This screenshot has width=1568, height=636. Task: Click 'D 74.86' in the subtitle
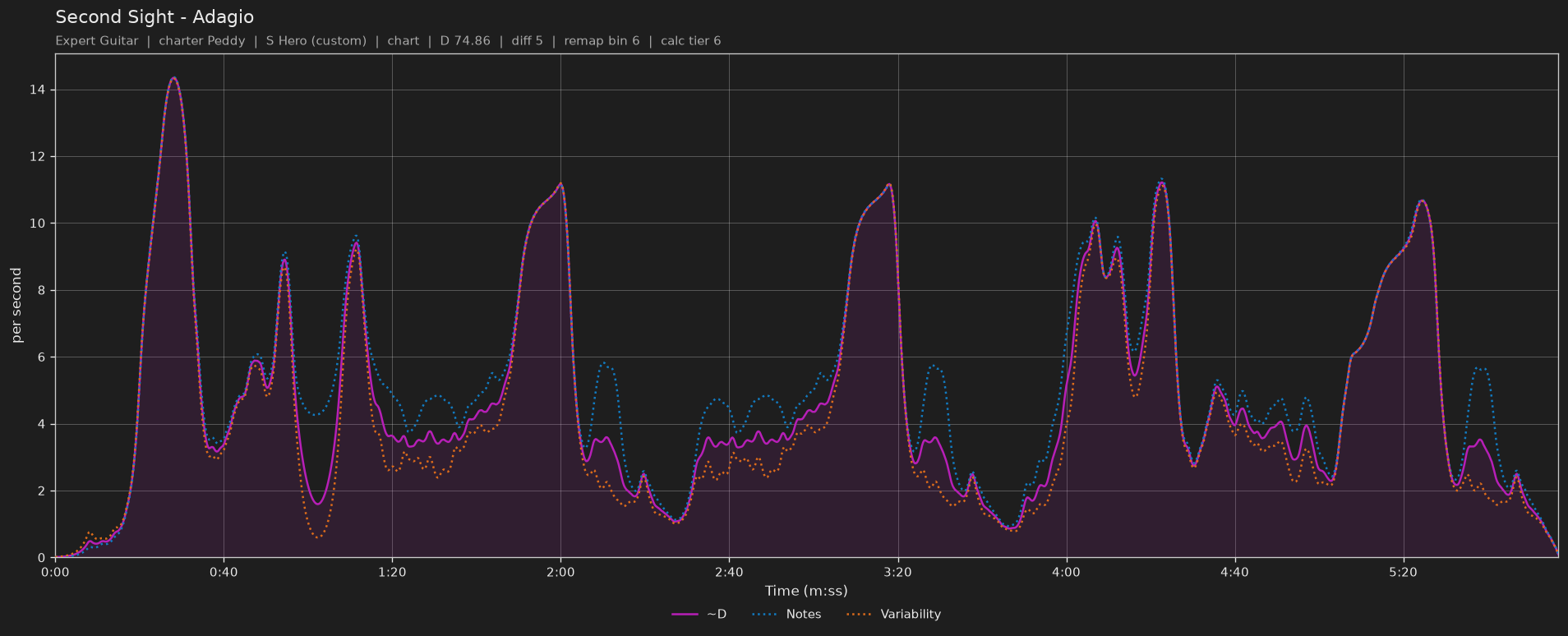[x=465, y=40]
